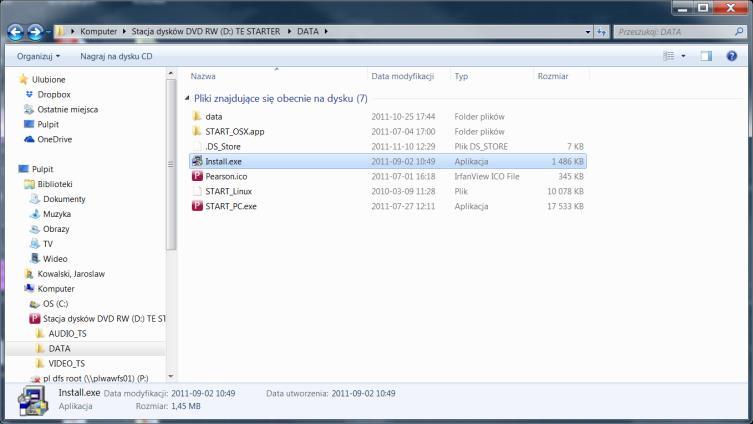753x424 pixels.
Task: Sort by Nazwa column header
Action: point(203,76)
